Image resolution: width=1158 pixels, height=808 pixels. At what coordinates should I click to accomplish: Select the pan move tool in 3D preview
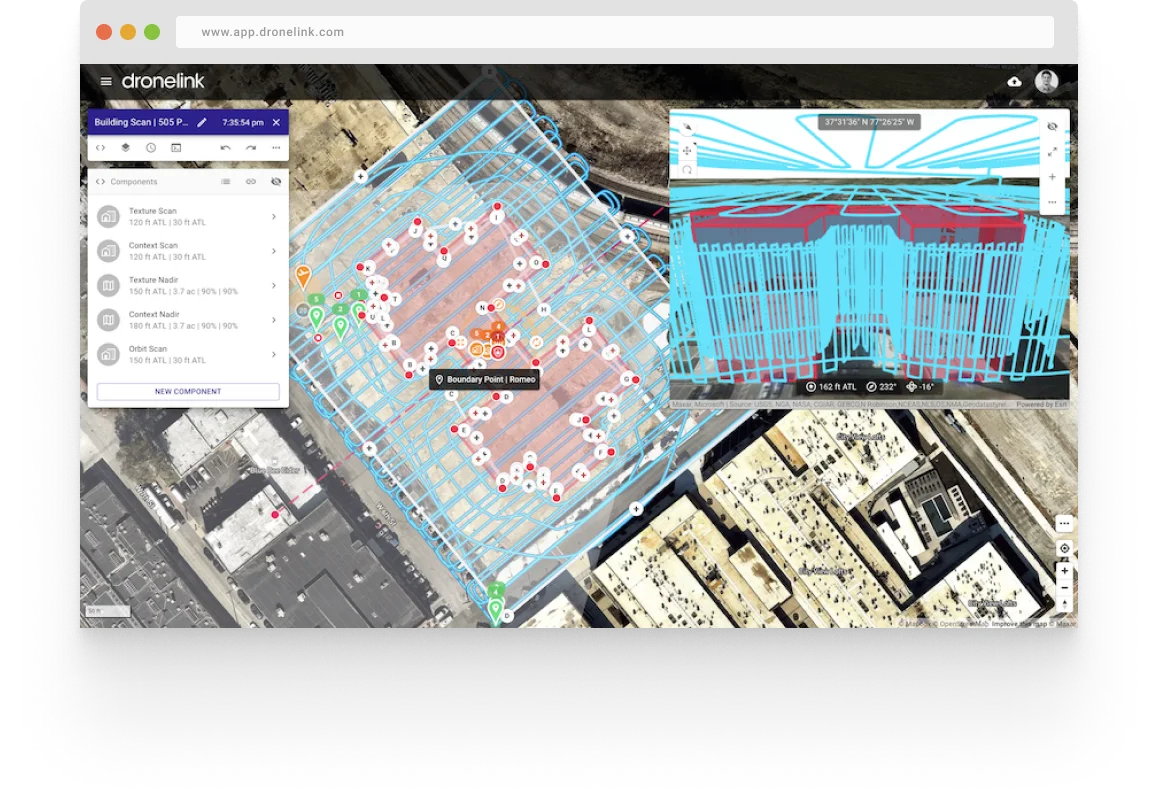tap(687, 151)
